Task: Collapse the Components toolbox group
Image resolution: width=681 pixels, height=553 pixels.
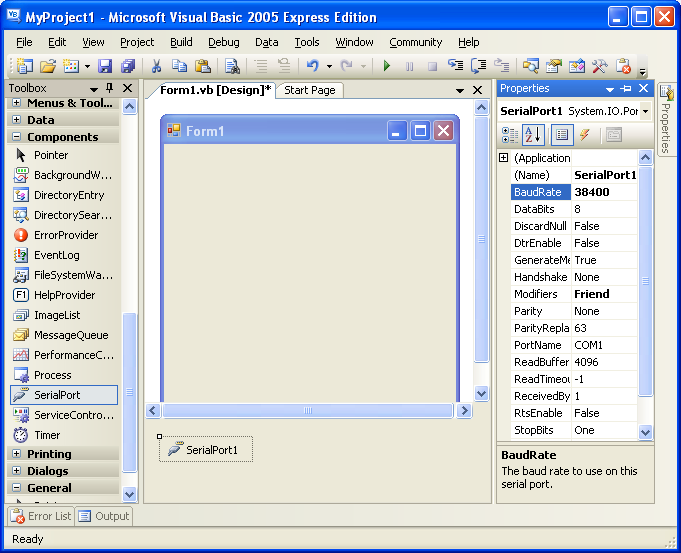Action: pos(17,136)
